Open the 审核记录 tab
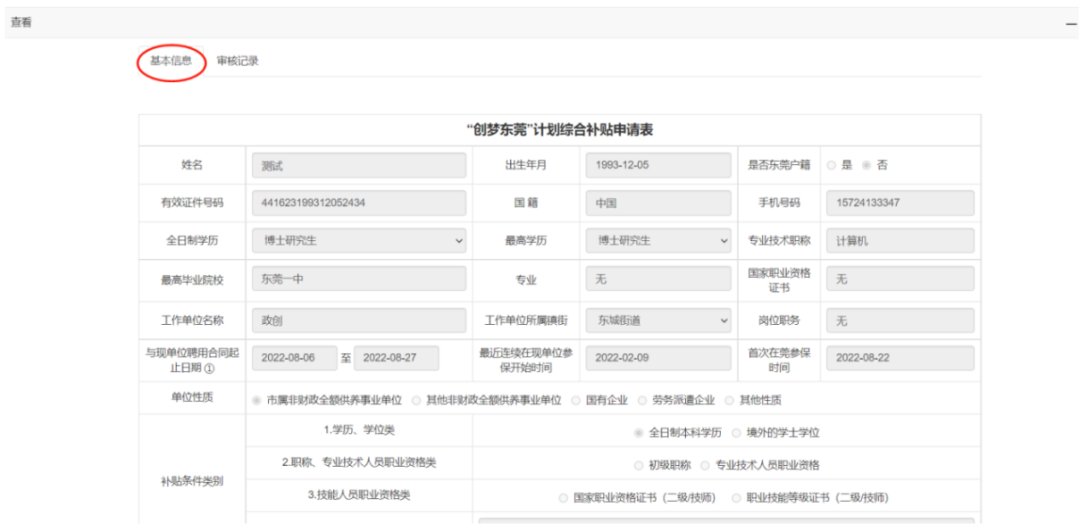Viewport: 1080px width, 532px height. tap(238, 61)
